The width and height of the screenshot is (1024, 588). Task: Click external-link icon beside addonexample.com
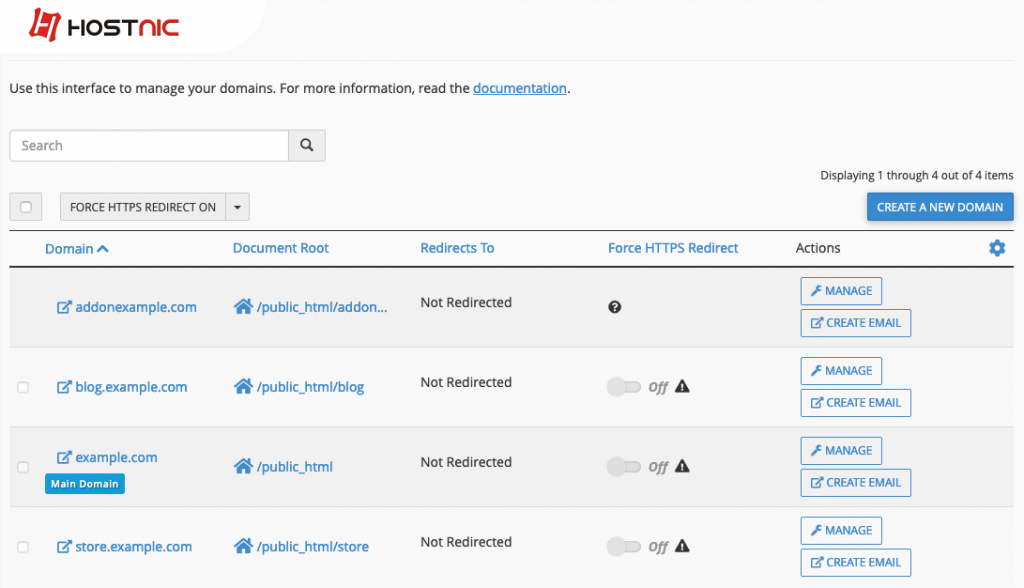[63, 307]
